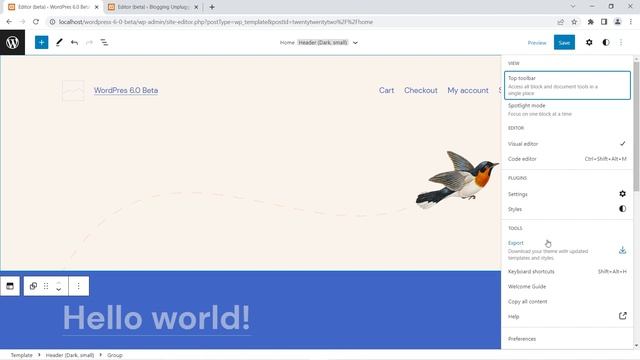Image resolution: width=640 pixels, height=360 pixels.
Task: Switch to the Blogging Unplugged editor tab
Action: (152, 7)
